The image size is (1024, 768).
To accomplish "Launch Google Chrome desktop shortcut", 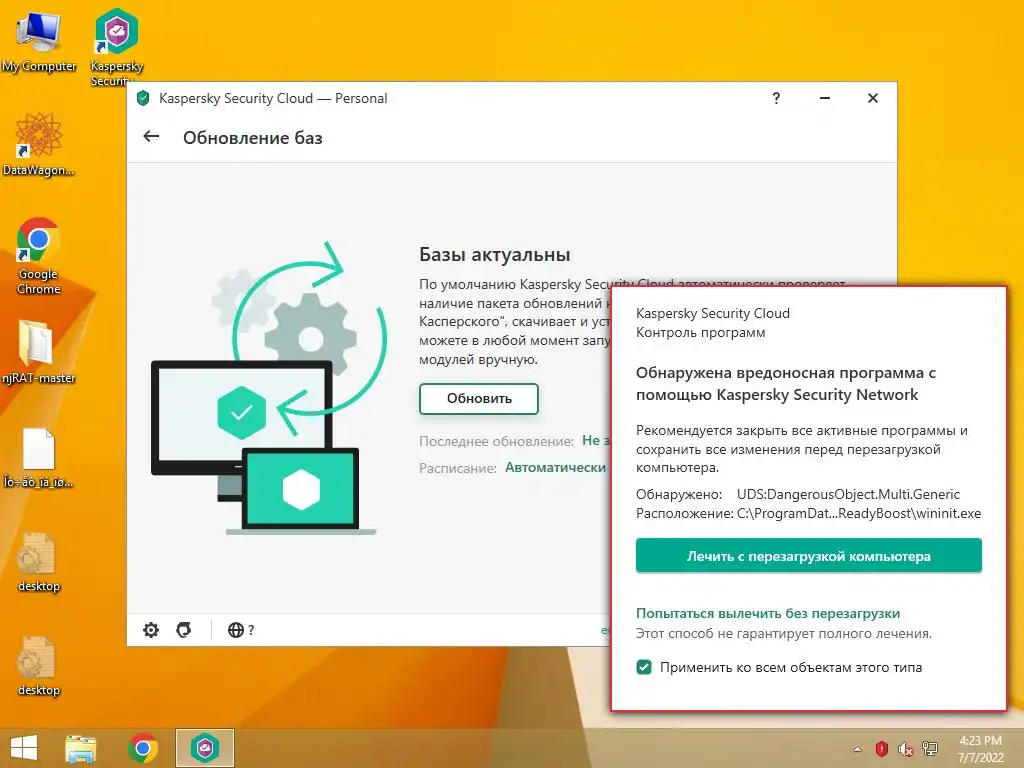I will pyautogui.click(x=39, y=256).
